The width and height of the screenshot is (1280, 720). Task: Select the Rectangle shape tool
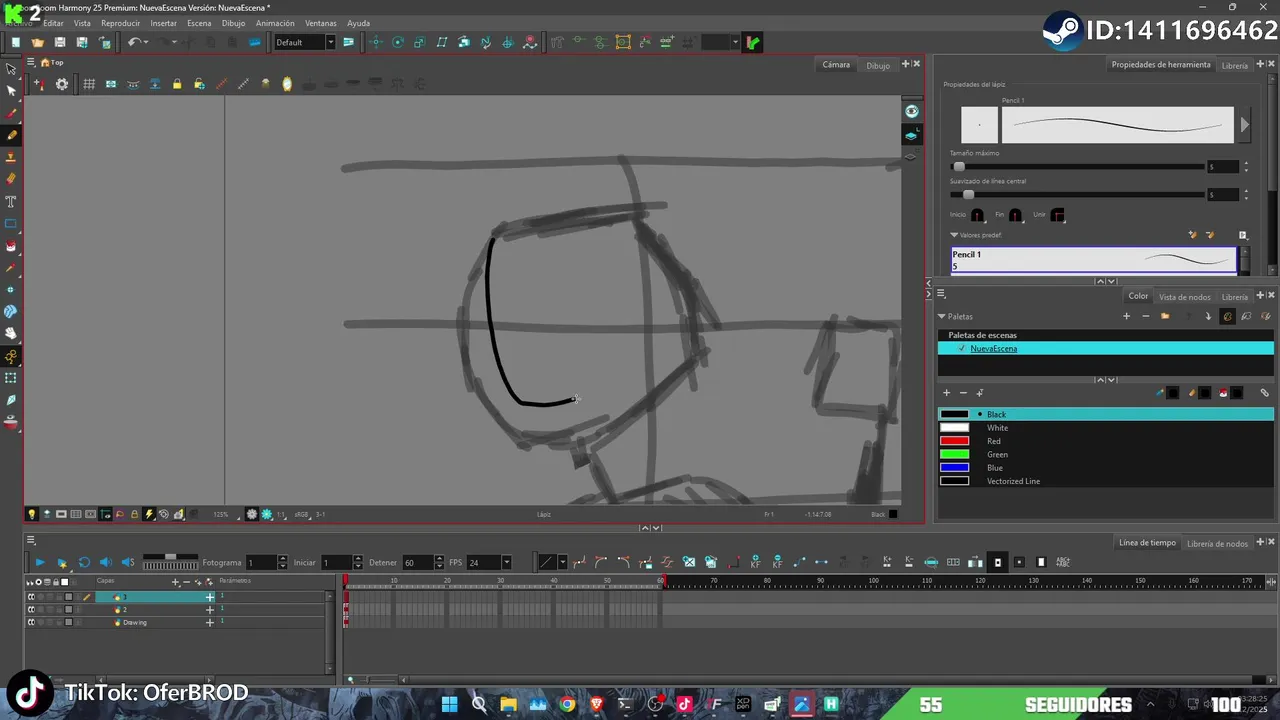click(x=11, y=223)
